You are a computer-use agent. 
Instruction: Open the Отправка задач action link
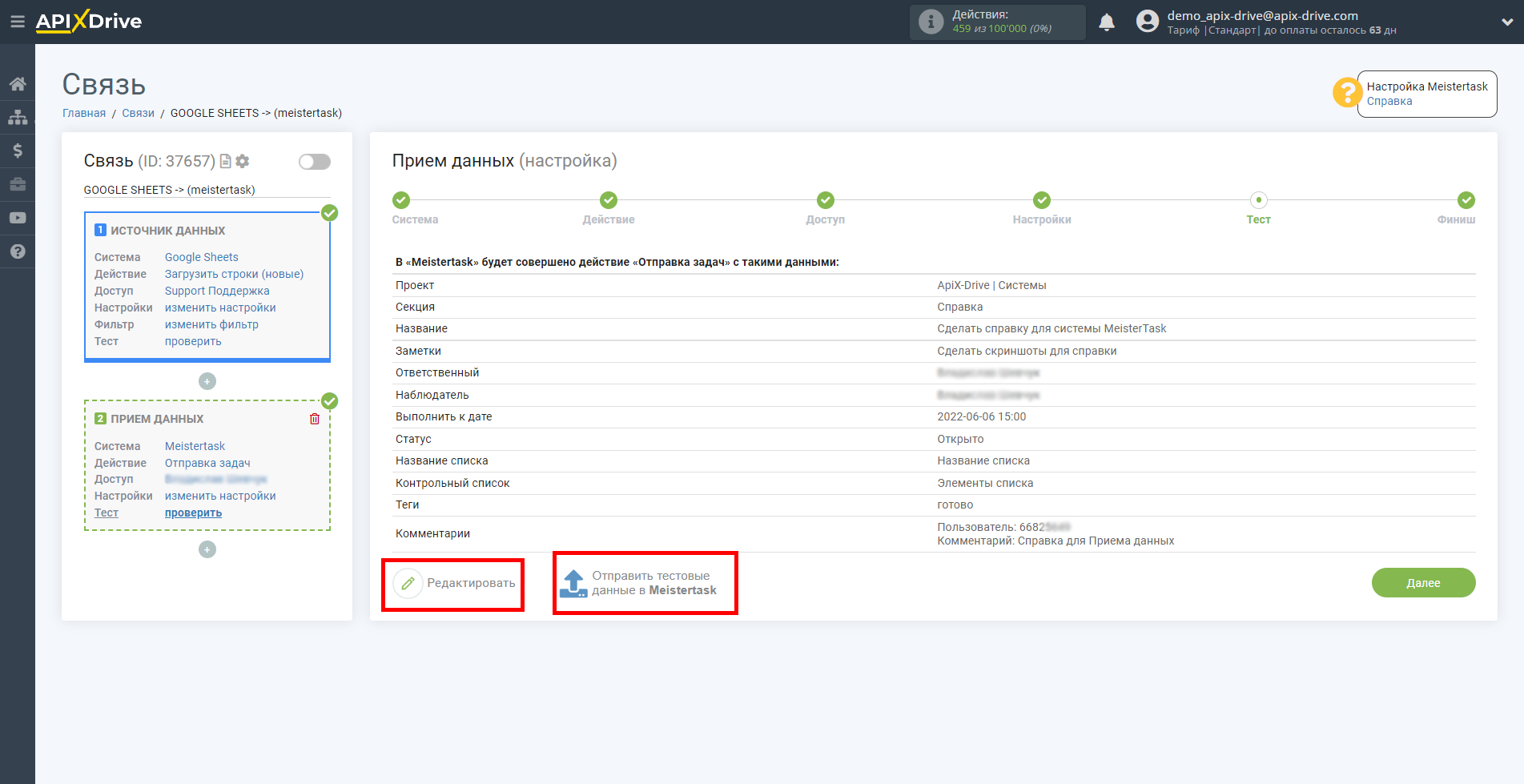pos(207,463)
